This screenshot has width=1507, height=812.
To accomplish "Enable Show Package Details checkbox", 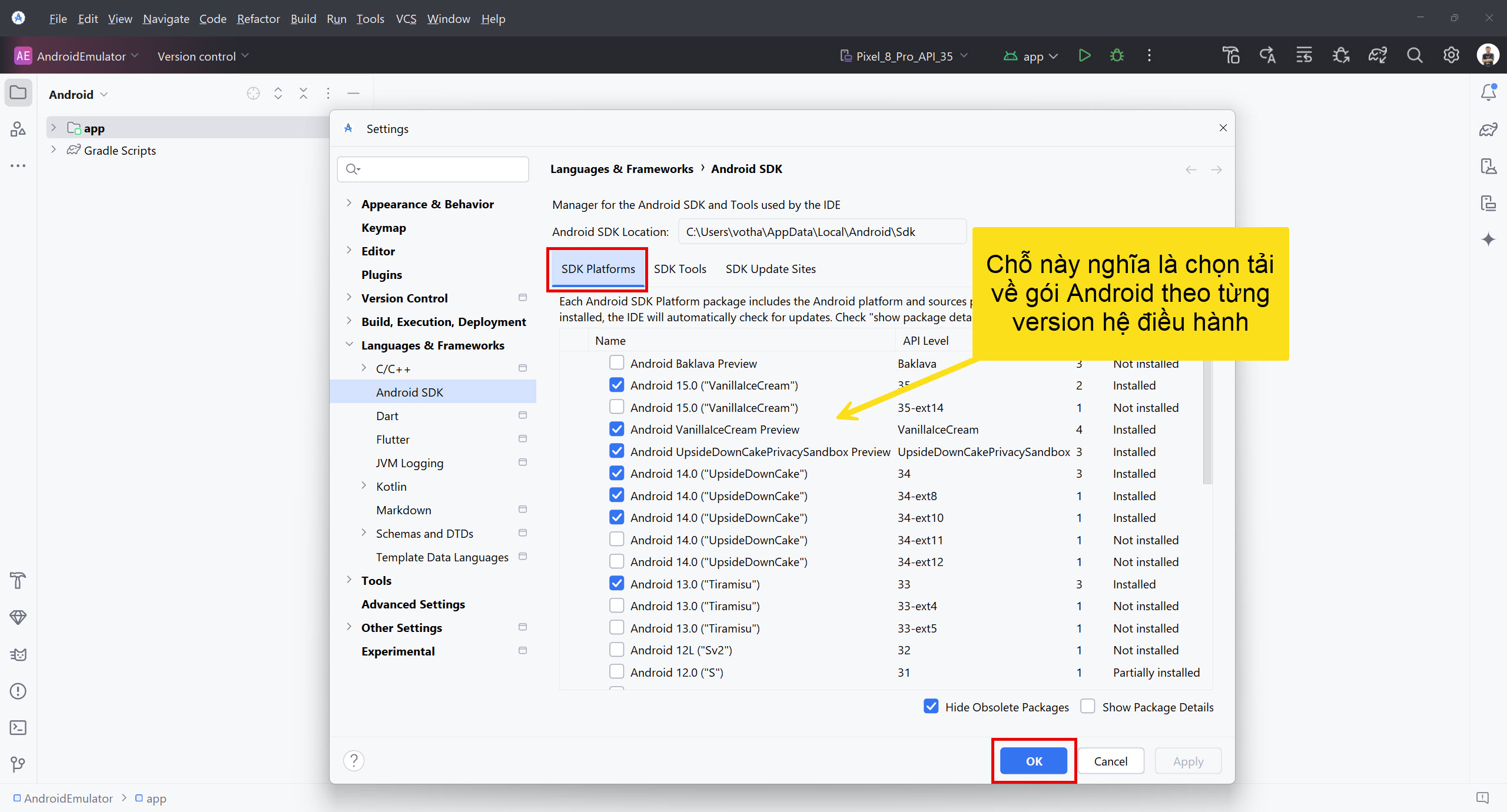I will (1088, 706).
